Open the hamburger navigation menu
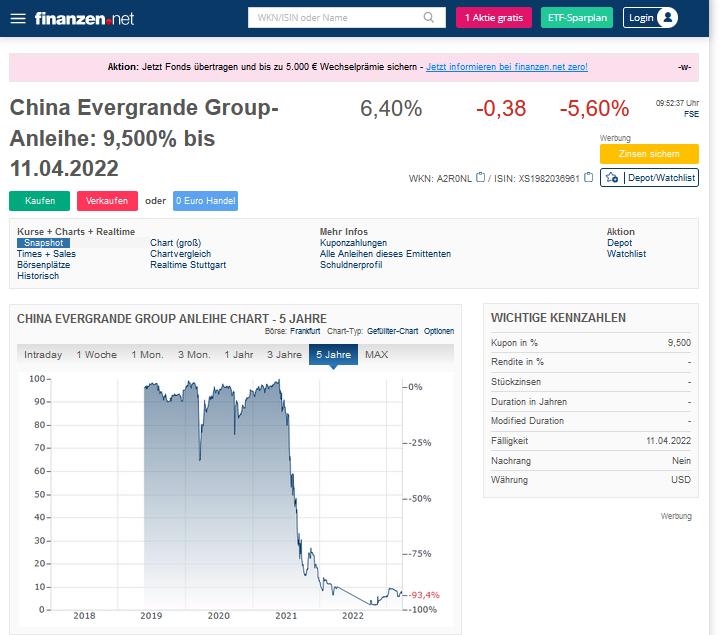The image size is (721, 635). 18,18
